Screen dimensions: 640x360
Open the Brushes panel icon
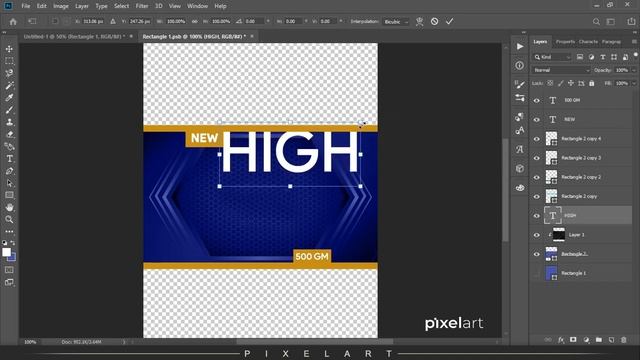pos(520,84)
